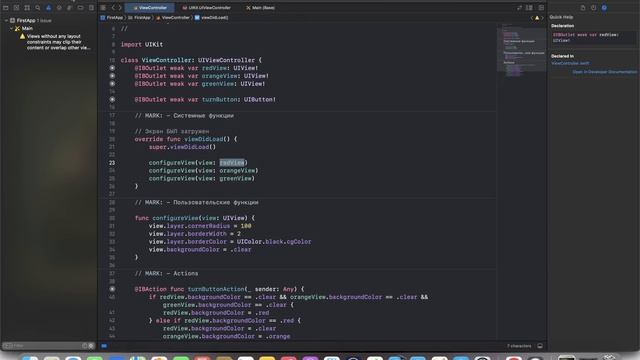Click Open in Developer Documentation link
640x360 pixels.
click(604, 72)
